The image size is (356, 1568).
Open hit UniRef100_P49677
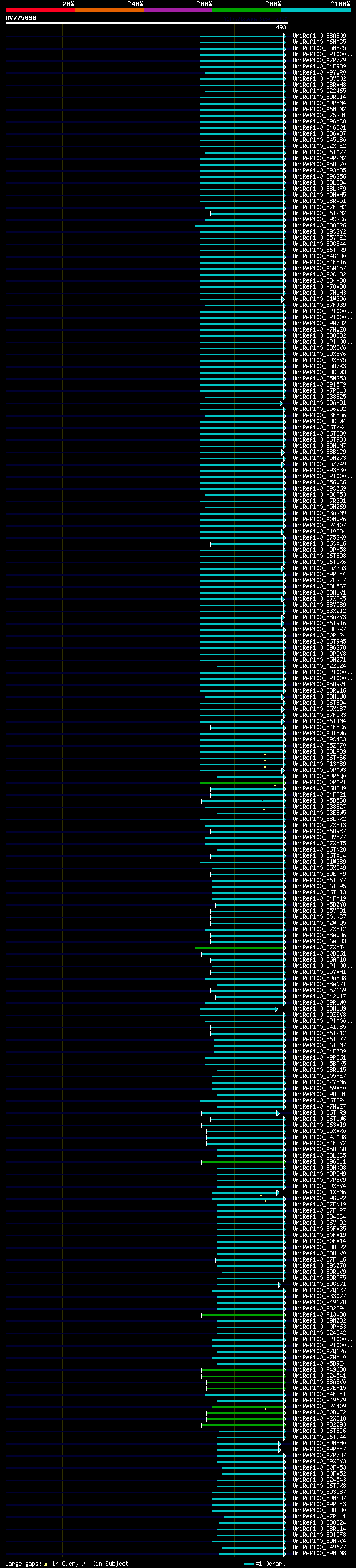point(319,1547)
